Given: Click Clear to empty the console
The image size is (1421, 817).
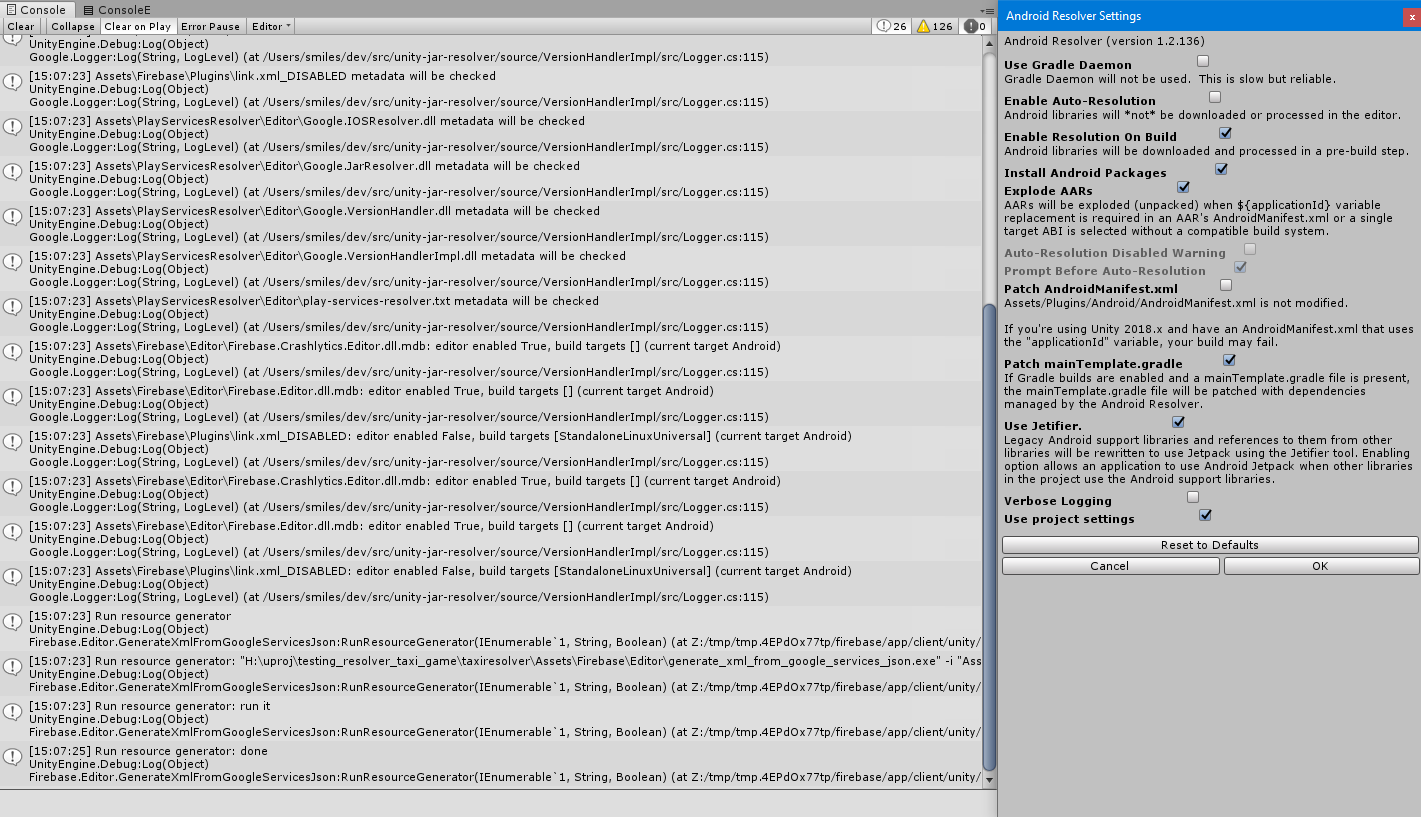Looking at the screenshot, I should coord(20,26).
